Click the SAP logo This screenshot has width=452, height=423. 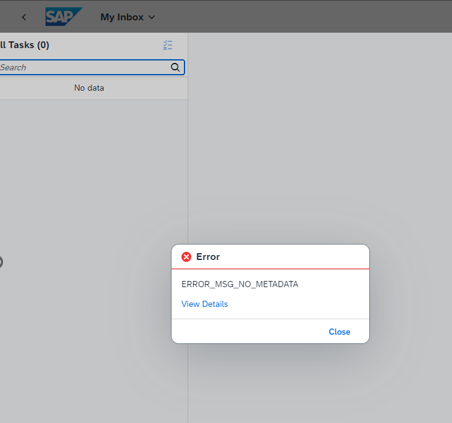[64, 17]
